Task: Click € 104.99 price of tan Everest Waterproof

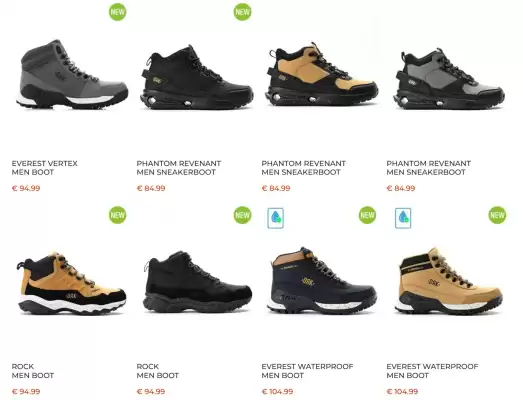Action: [402, 391]
